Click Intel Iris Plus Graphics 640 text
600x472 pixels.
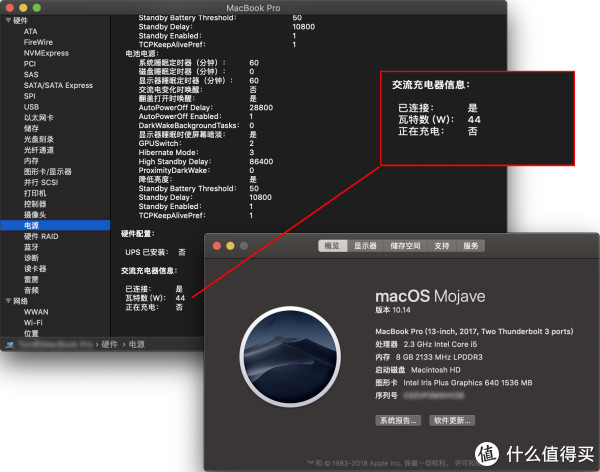click(468, 383)
